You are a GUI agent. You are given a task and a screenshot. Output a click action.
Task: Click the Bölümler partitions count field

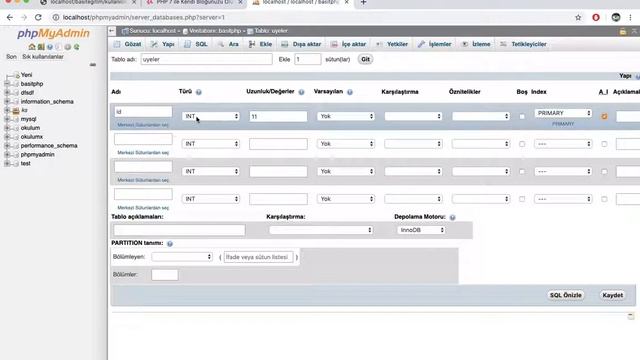click(x=164, y=275)
